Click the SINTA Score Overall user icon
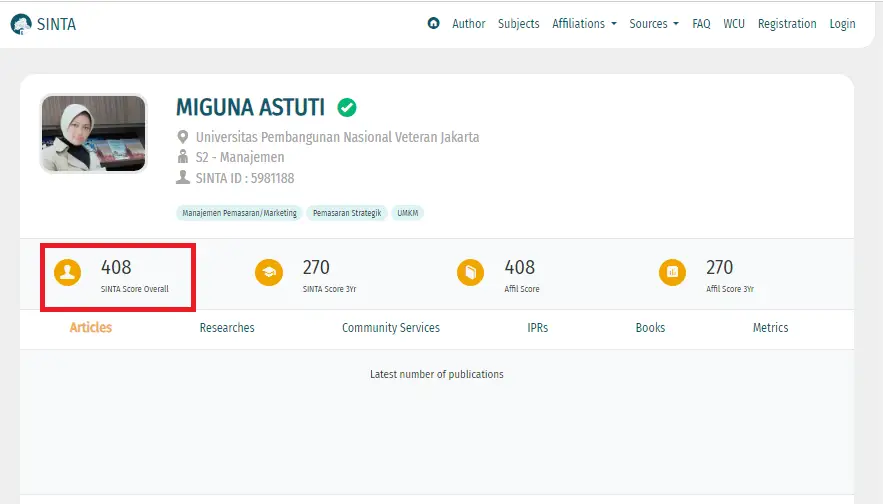Screen dimensions: 883x504 (68, 273)
